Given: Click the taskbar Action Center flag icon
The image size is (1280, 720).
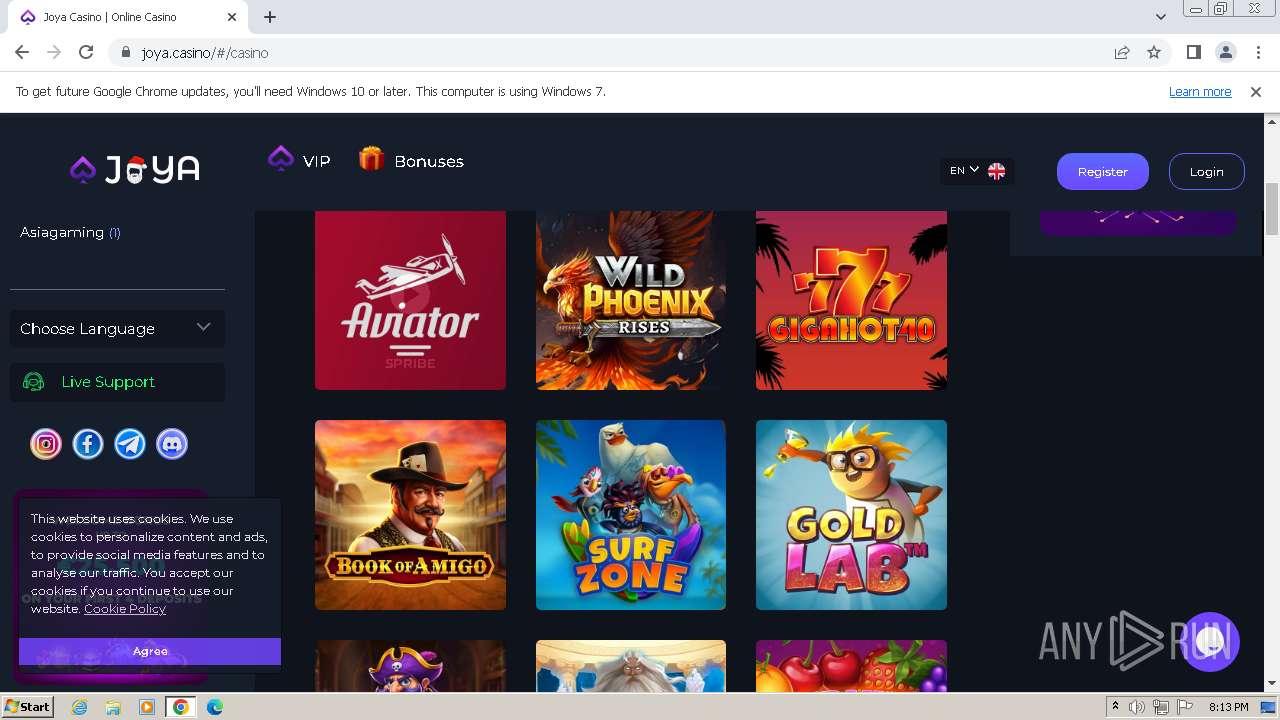Looking at the screenshot, I should coord(1185,707).
